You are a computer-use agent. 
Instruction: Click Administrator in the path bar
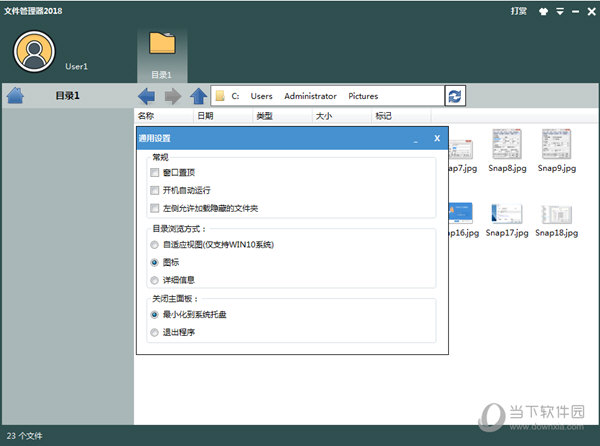click(310, 97)
